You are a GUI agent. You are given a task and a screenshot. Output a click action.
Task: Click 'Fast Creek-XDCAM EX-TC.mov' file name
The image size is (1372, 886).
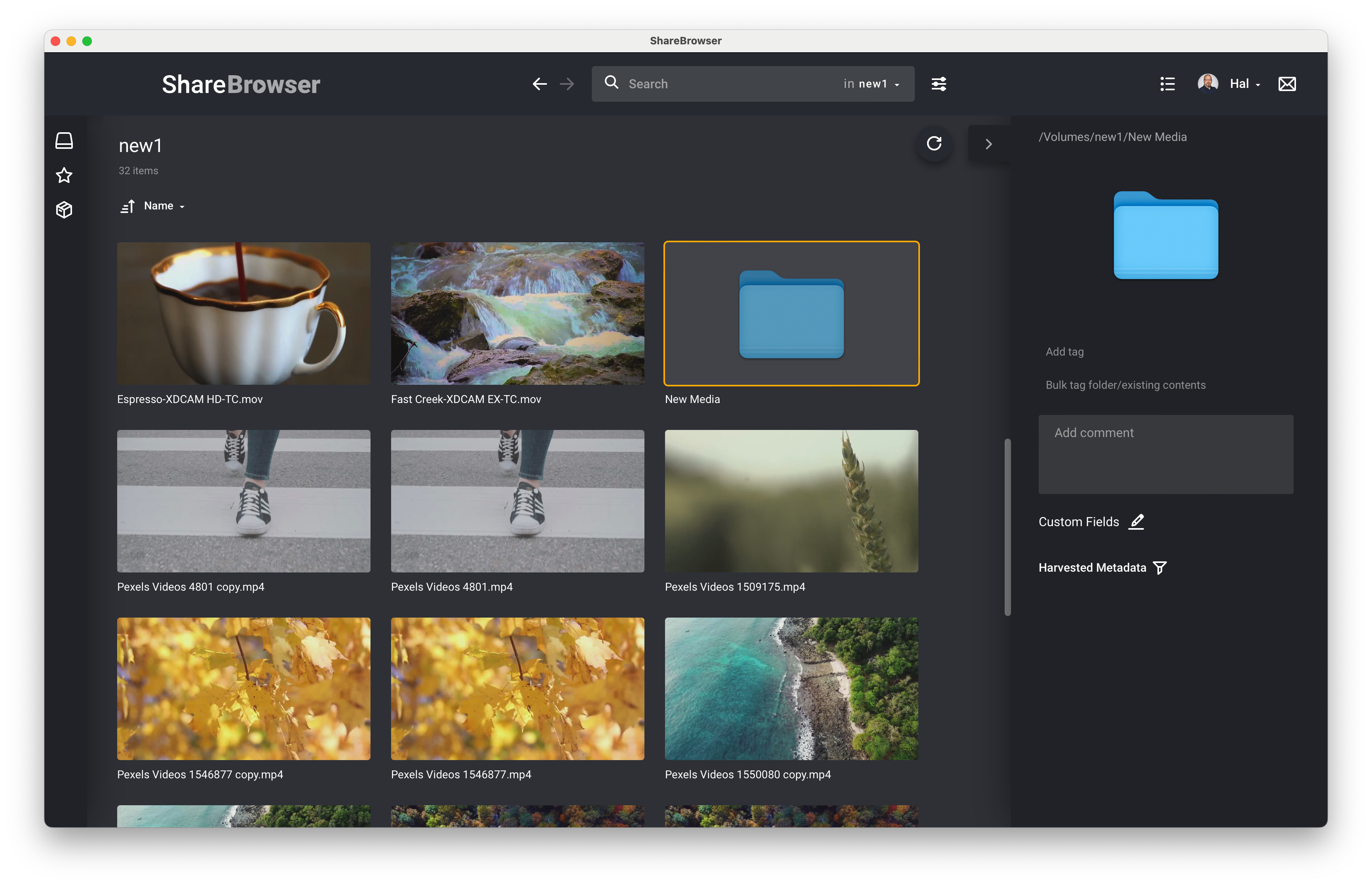(466, 399)
